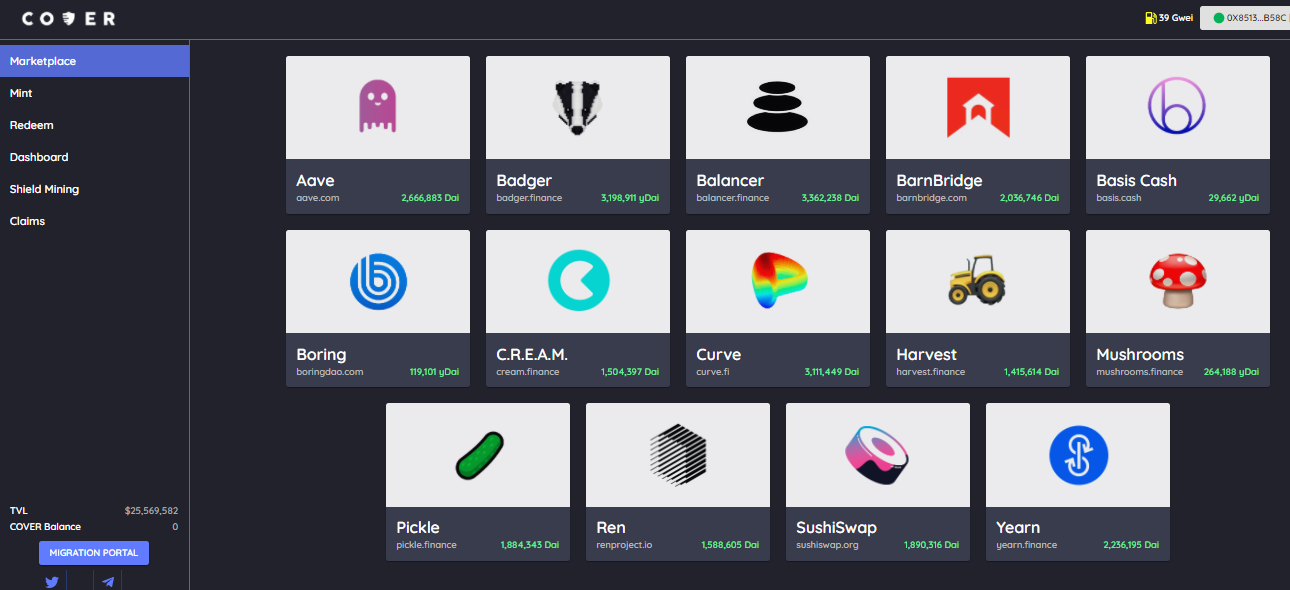Click the Harvest card title

(926, 355)
